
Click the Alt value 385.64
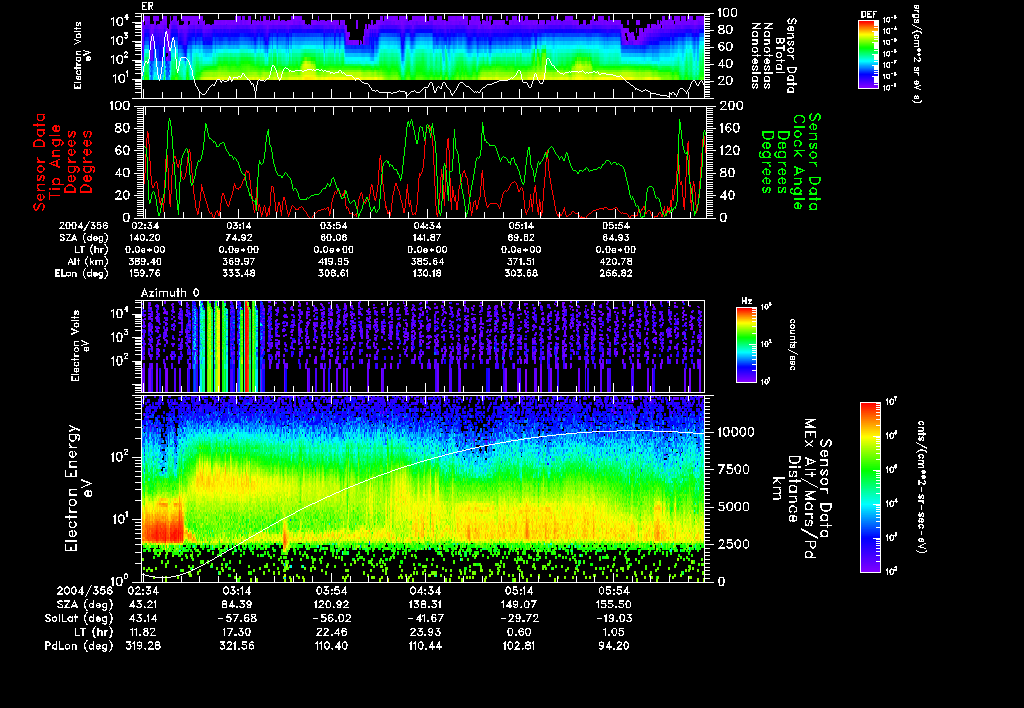(427, 261)
